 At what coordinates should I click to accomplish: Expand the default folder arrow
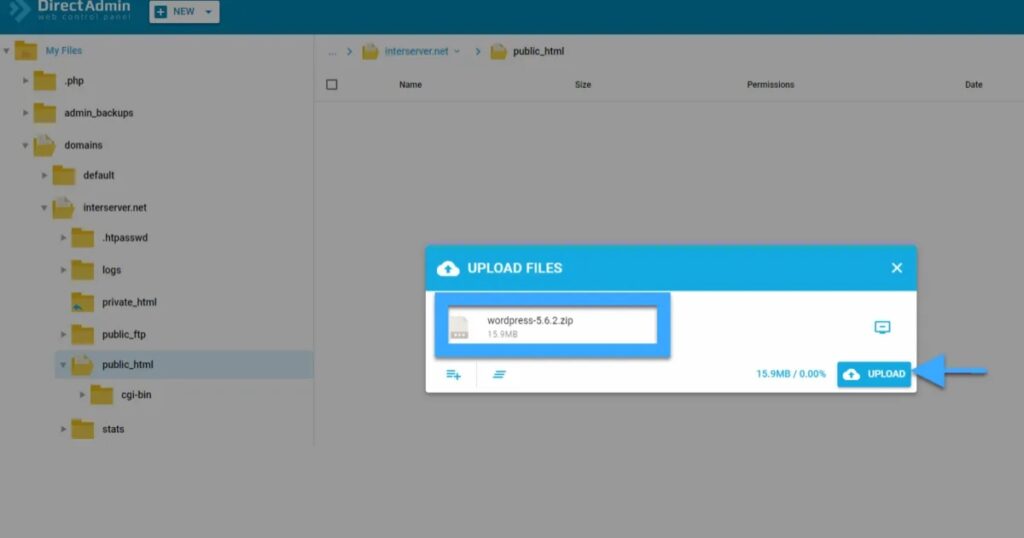(44, 175)
